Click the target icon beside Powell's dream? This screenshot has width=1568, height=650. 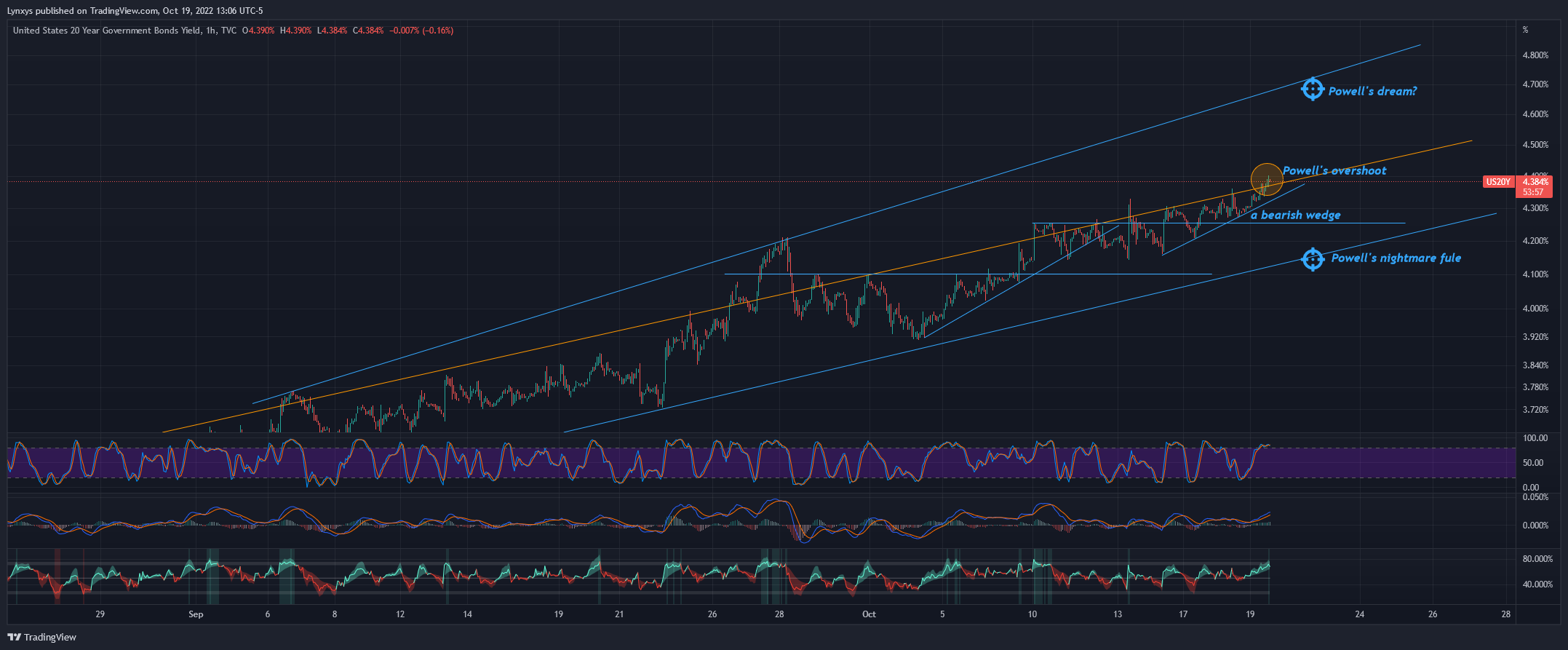click(x=1312, y=90)
